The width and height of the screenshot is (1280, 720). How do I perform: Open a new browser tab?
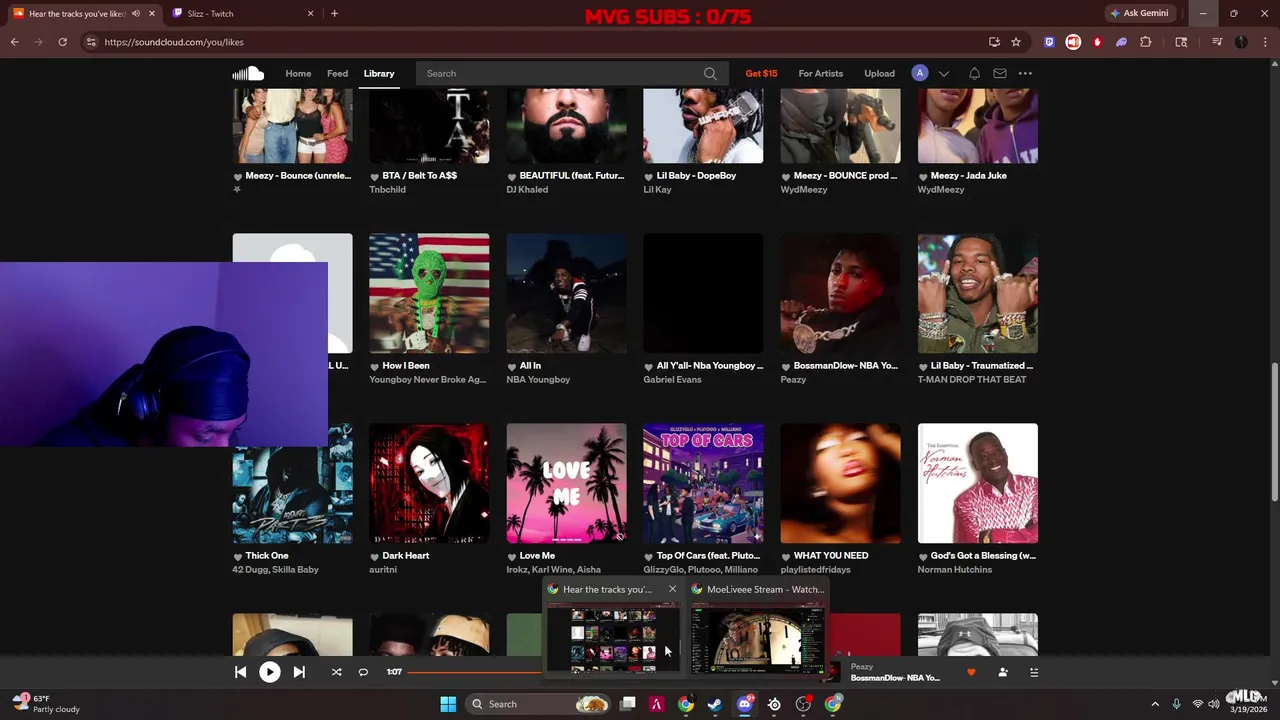pos(334,13)
